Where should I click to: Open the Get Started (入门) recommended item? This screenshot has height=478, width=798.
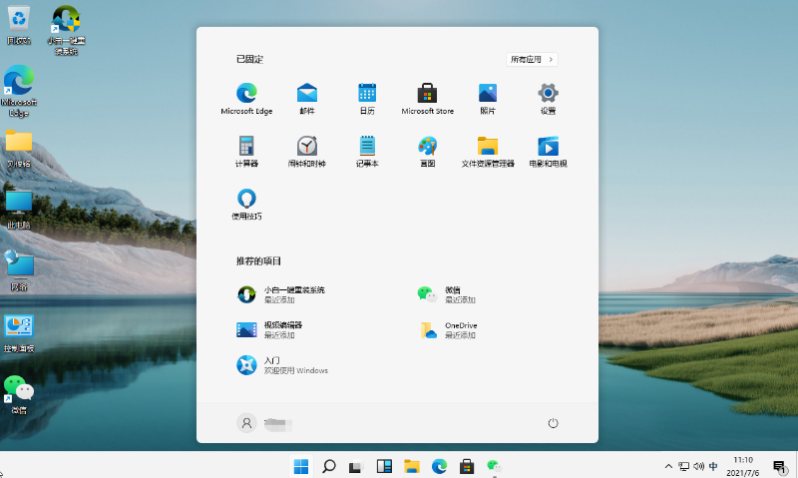click(282, 365)
